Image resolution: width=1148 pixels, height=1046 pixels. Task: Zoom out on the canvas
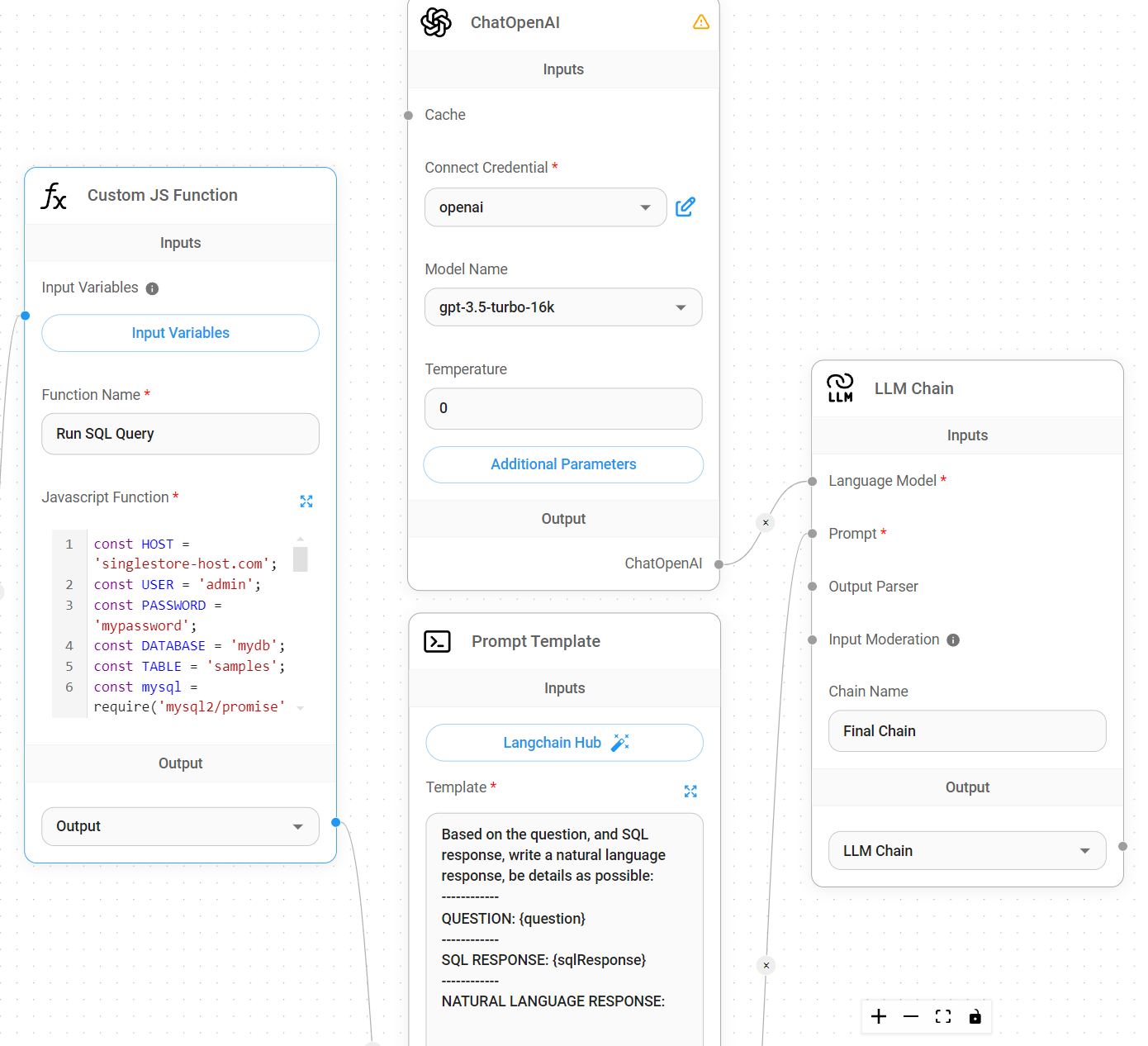click(911, 1016)
